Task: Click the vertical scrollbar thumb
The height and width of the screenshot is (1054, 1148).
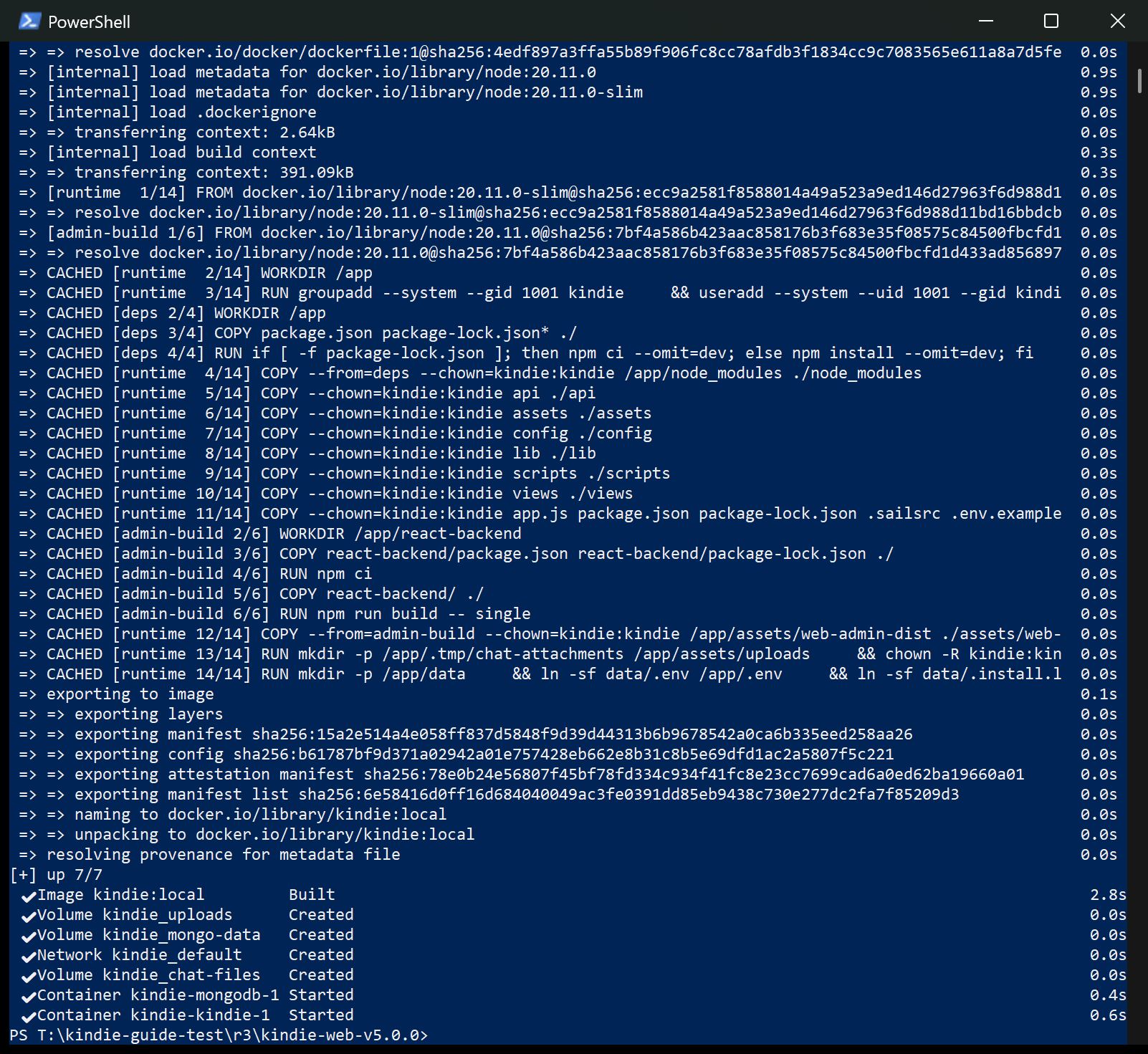Action: click(1139, 81)
